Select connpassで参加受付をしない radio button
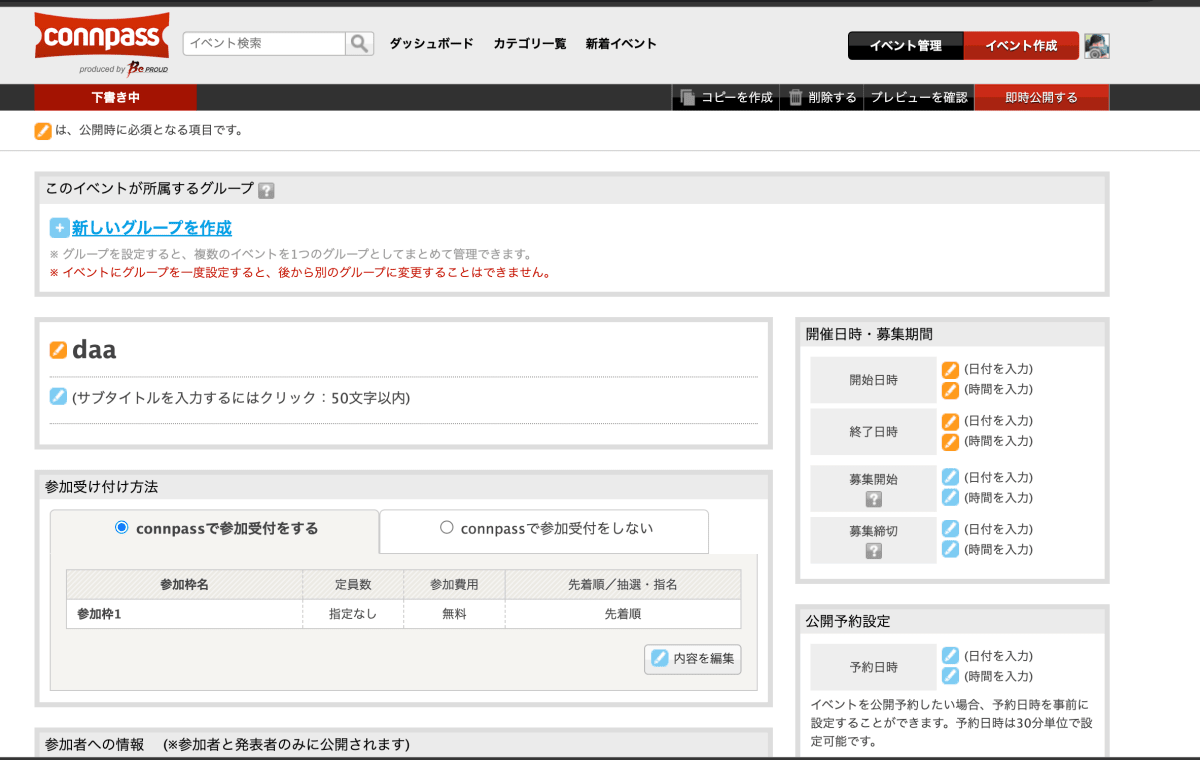This screenshot has width=1200, height=760. (447, 528)
